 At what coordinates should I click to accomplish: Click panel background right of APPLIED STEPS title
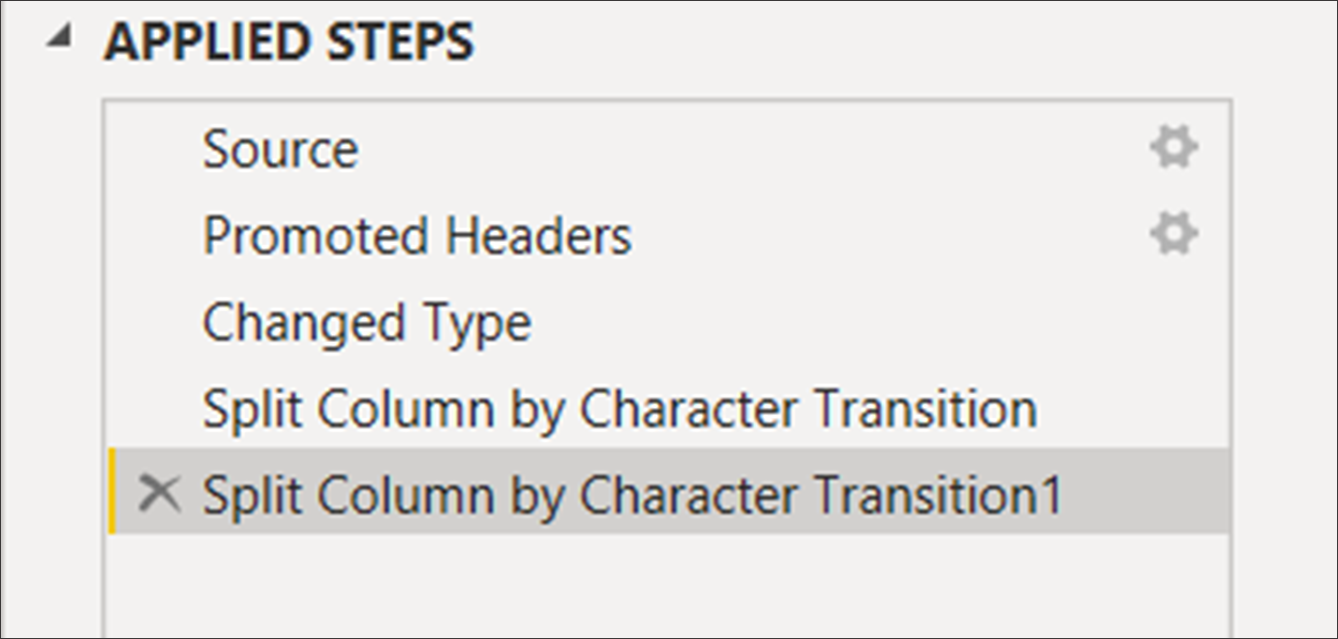coord(900,43)
